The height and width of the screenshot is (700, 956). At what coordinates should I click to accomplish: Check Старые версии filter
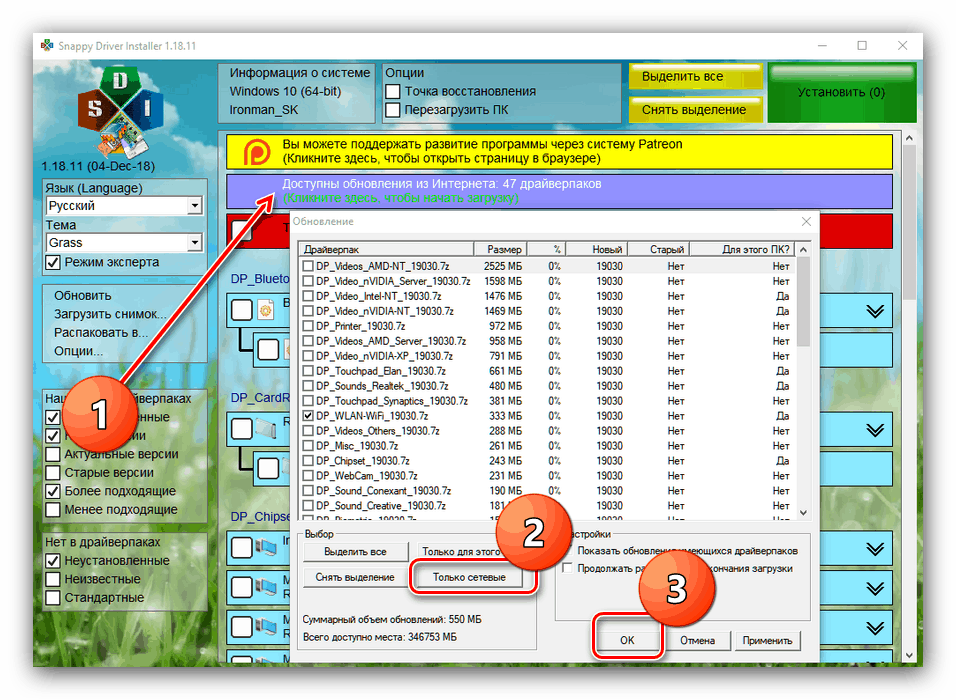click(53, 473)
